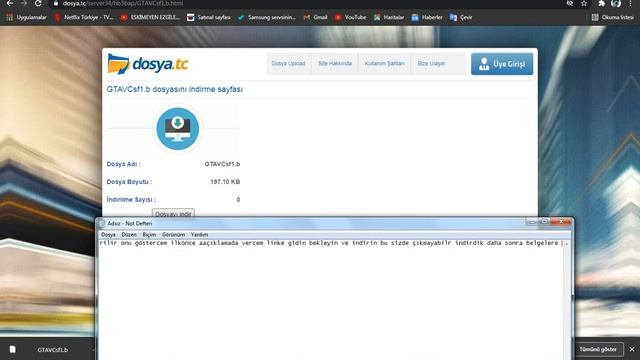Click the Notepad icon in Not Defteri title bar
Image resolution: width=640 pixels, height=360 pixels.
coord(102,224)
